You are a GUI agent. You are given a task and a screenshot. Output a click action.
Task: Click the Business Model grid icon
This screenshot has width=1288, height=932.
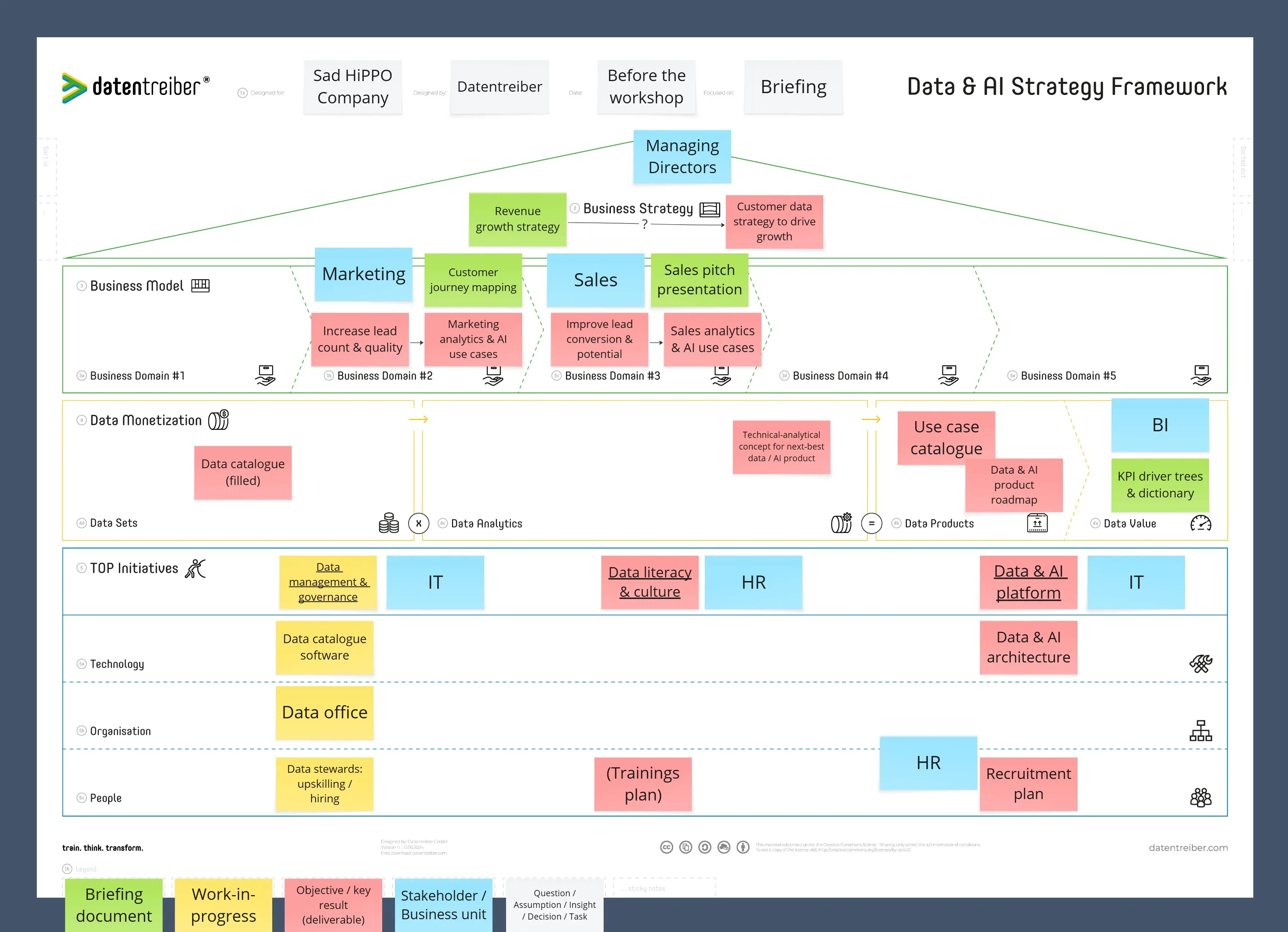coord(201,286)
